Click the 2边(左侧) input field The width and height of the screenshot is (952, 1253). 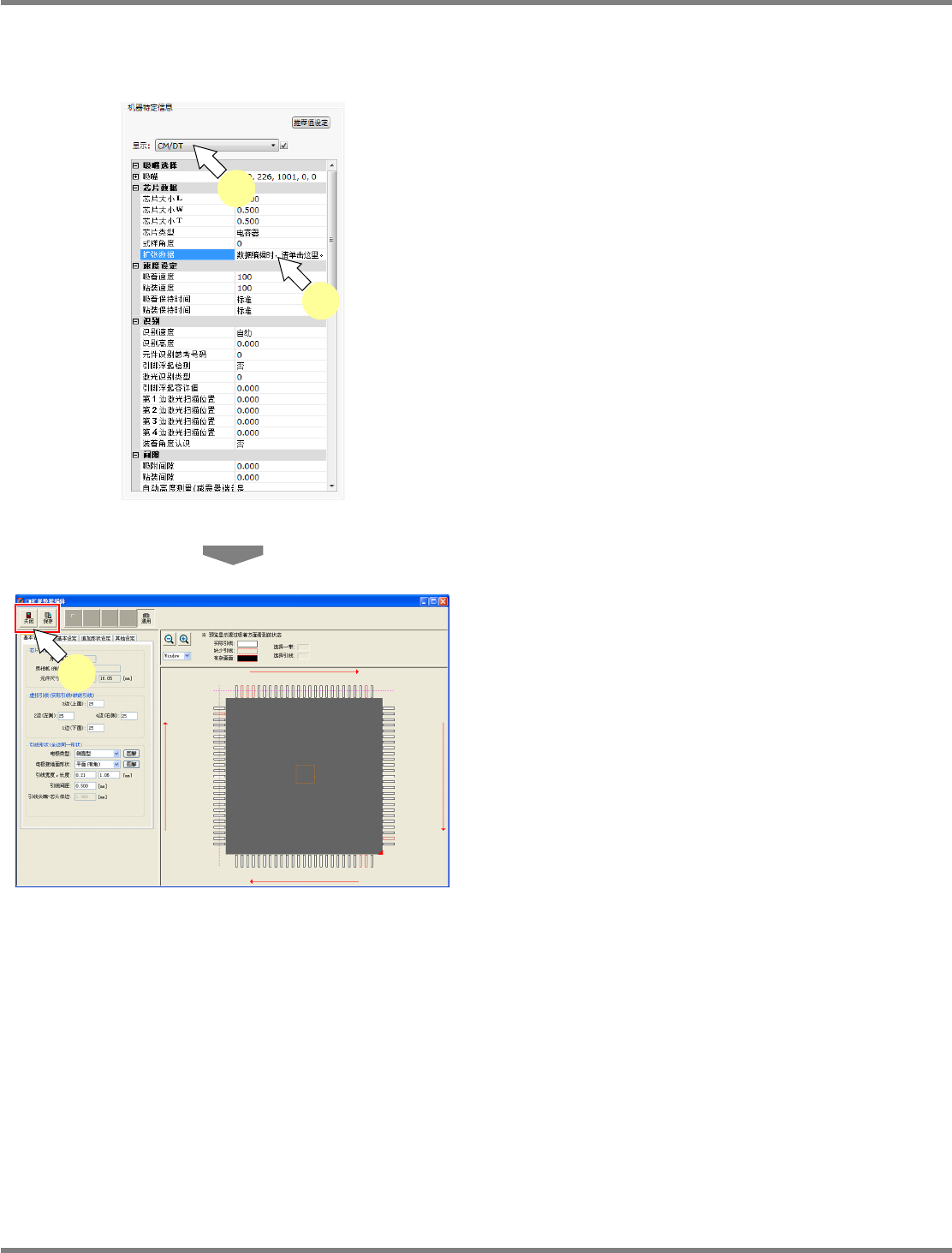point(66,716)
